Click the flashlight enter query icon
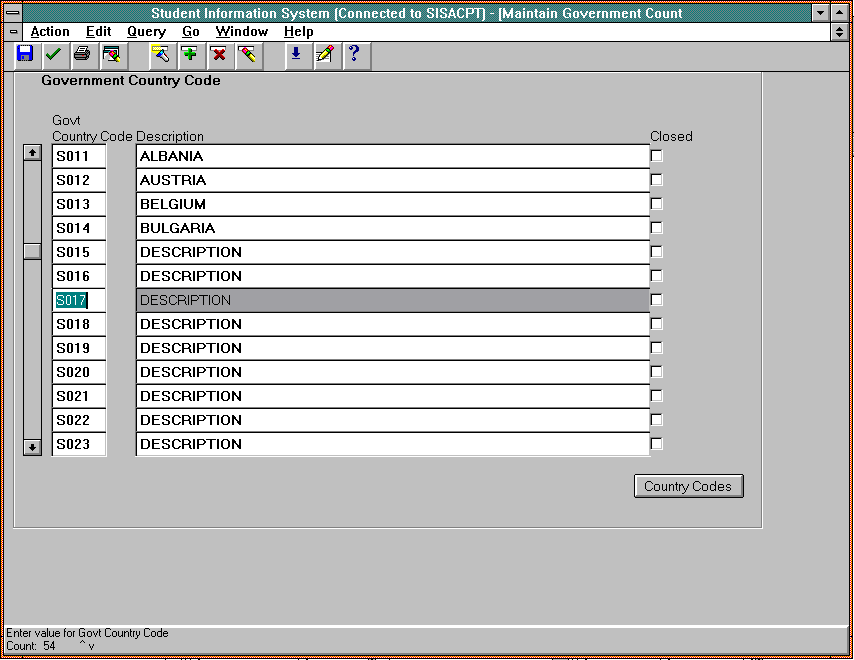Viewport: 854px width, 660px height. (x=160, y=54)
